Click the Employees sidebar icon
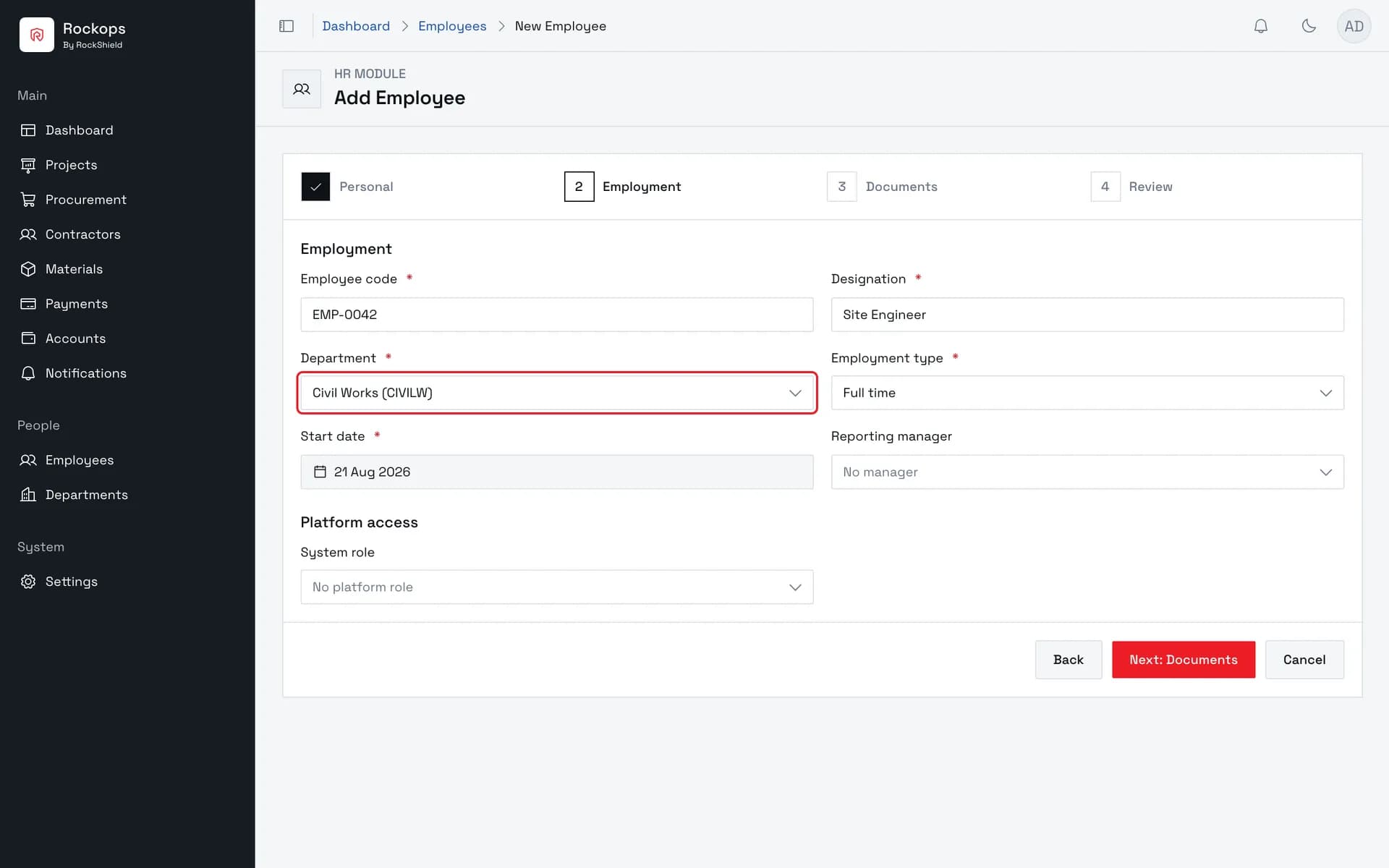Viewport: 1389px width, 868px height. (28, 460)
